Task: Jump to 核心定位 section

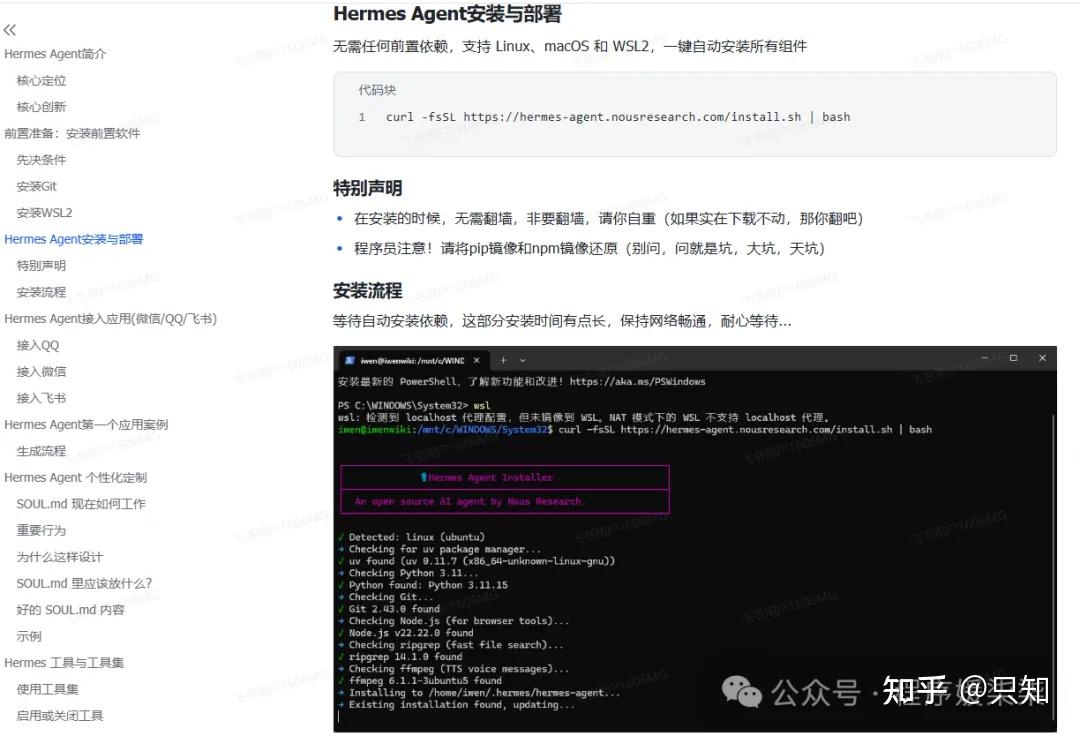Action: pyautogui.click(x=41, y=81)
